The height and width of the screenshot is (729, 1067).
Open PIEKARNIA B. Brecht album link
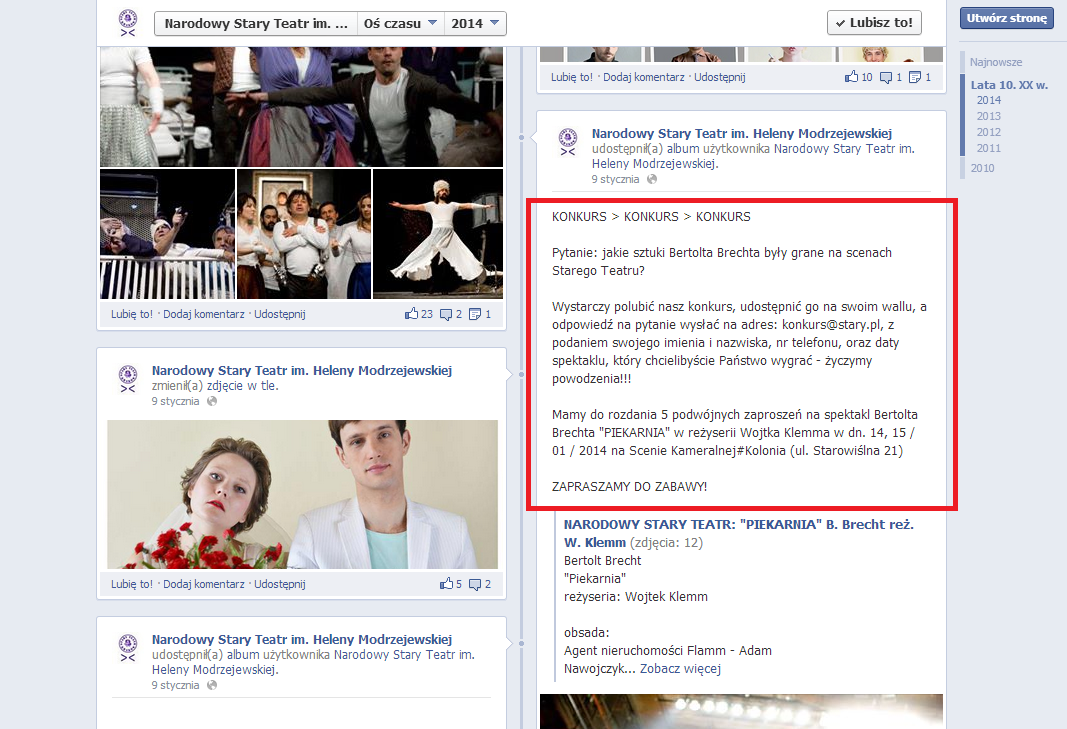coord(738,534)
